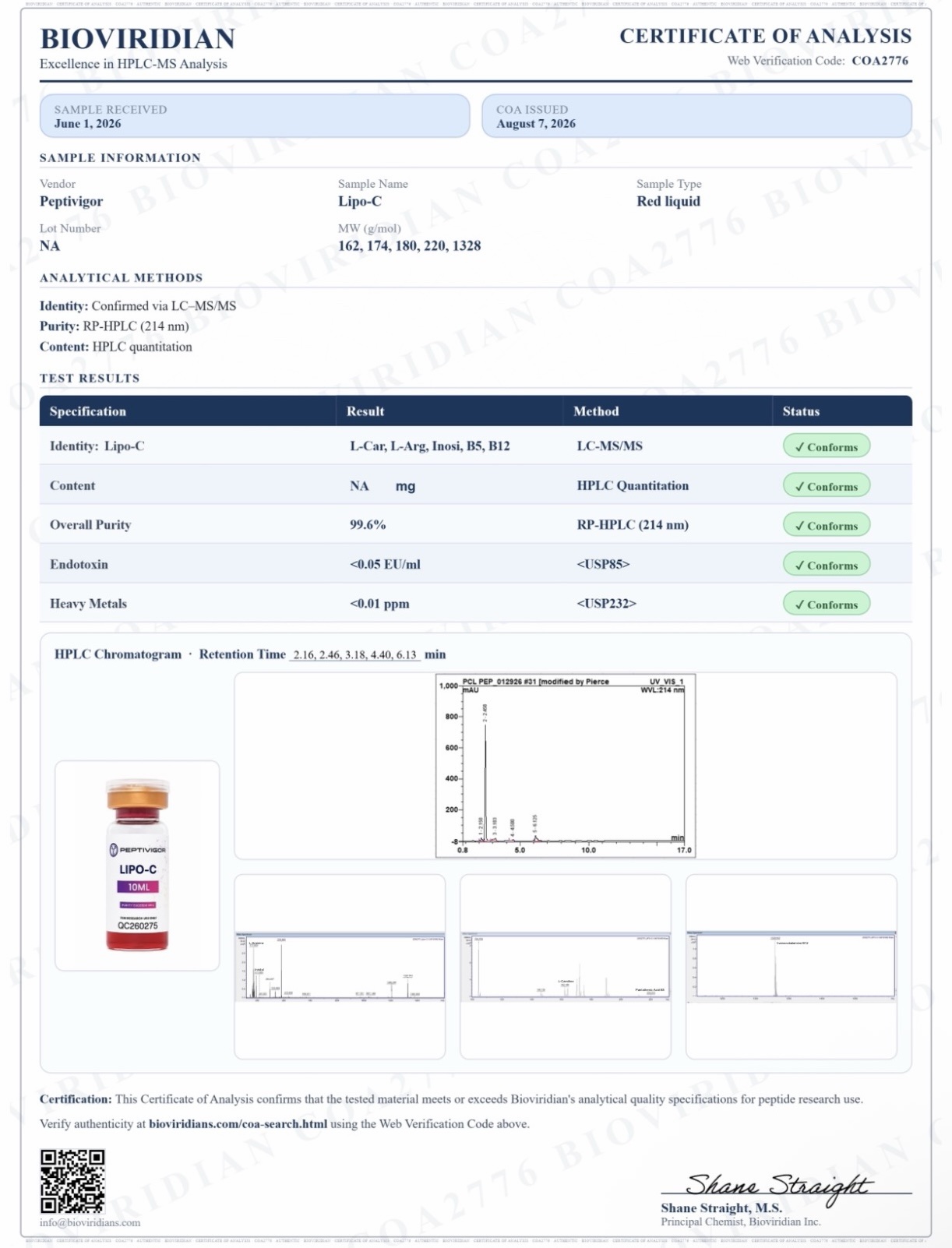Select the Sample Received date June 1, 2026
Screen dimensions: 952x1248
[x=87, y=123]
